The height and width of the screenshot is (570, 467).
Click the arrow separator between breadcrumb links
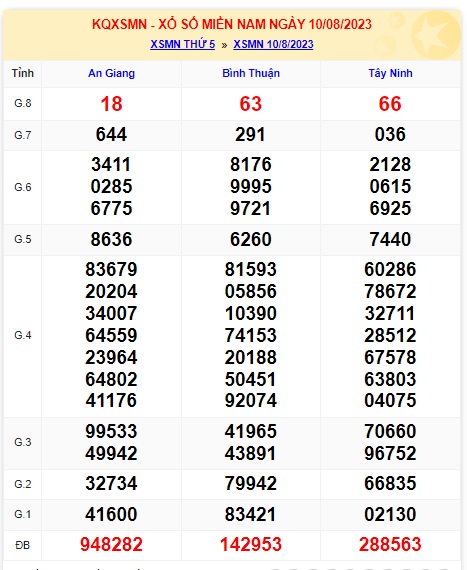[224, 45]
